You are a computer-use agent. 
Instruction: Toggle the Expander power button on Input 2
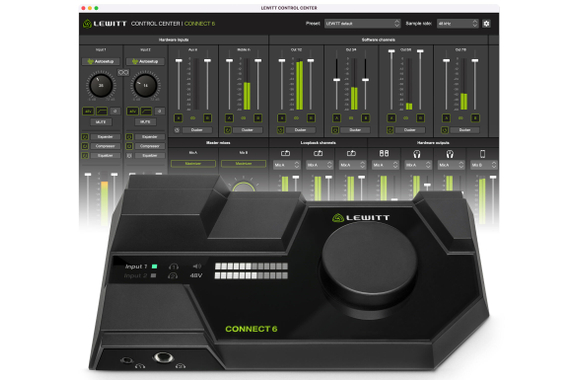click(129, 137)
